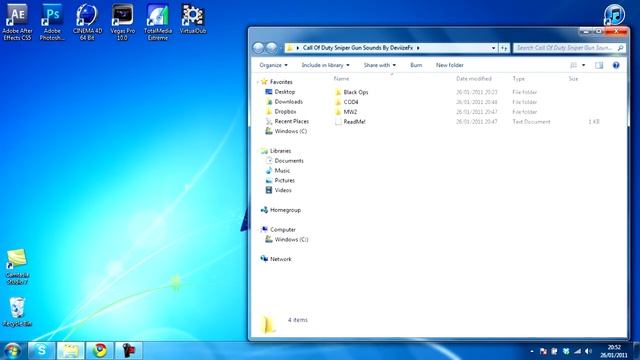Open Google Chrome from the taskbar
The height and width of the screenshot is (360, 640).
pyautogui.click(x=99, y=350)
